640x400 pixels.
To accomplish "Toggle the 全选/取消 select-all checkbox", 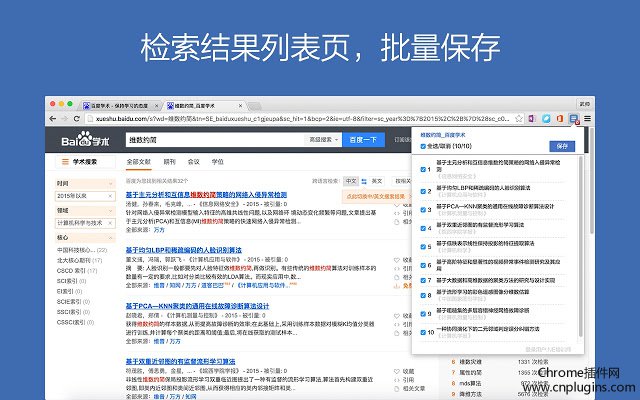I will click(x=423, y=146).
